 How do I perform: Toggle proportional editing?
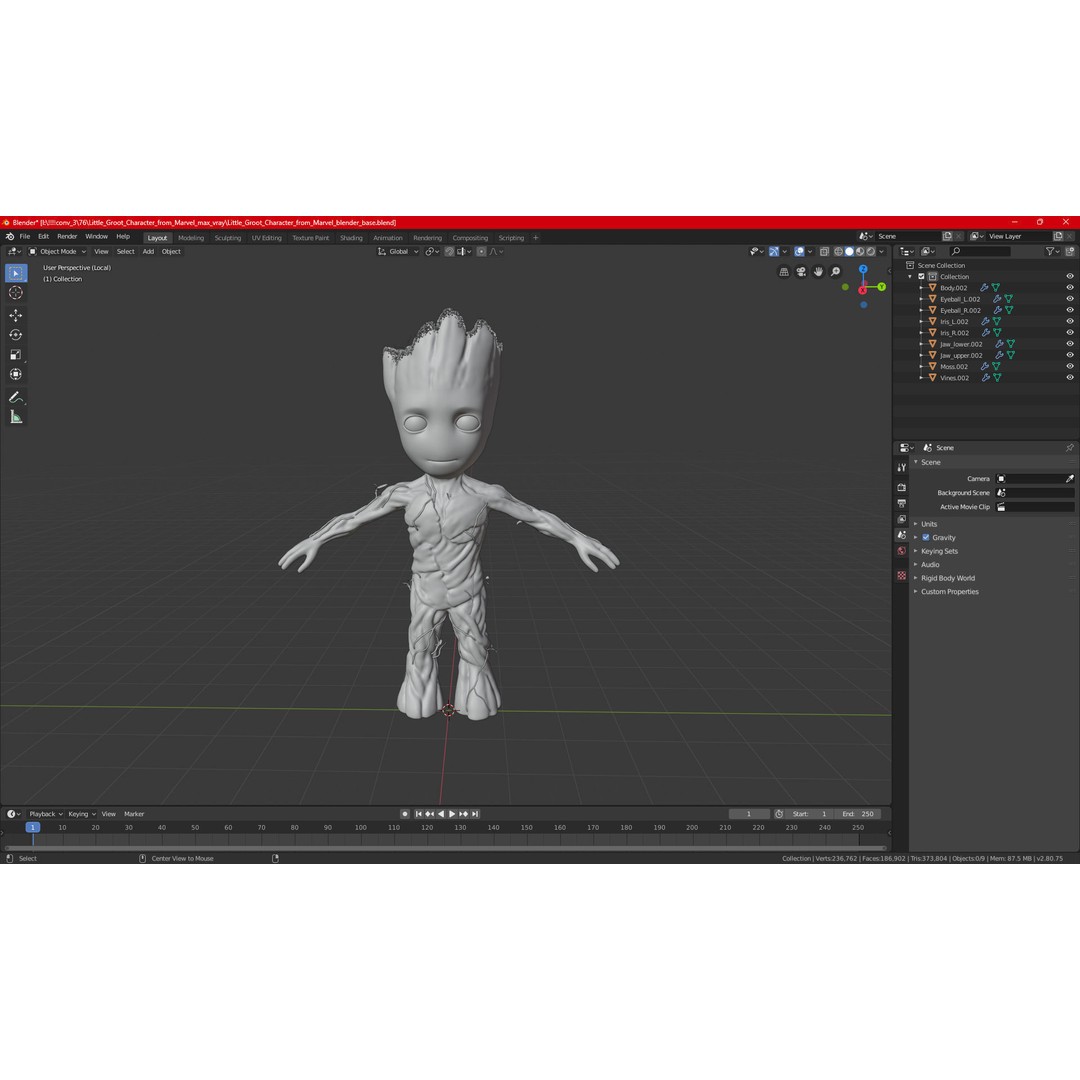(x=481, y=252)
